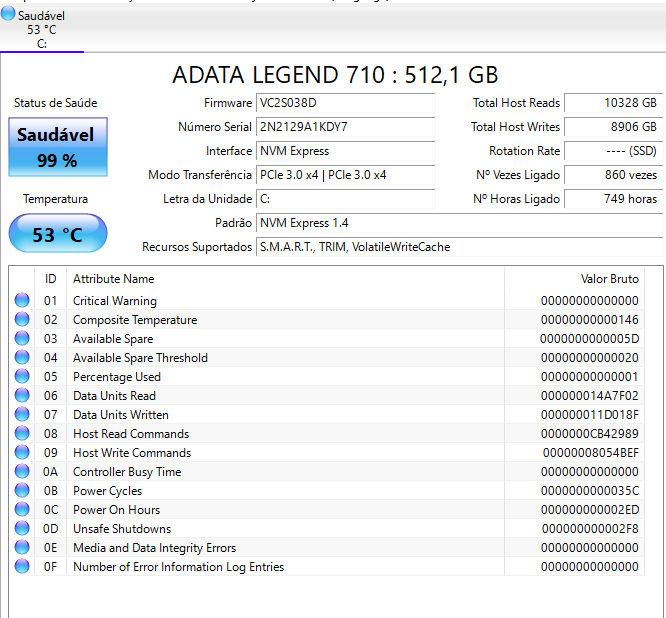This screenshot has height=618, width=666.
Task: Click raw value 000000000035C
Action: pos(590,491)
